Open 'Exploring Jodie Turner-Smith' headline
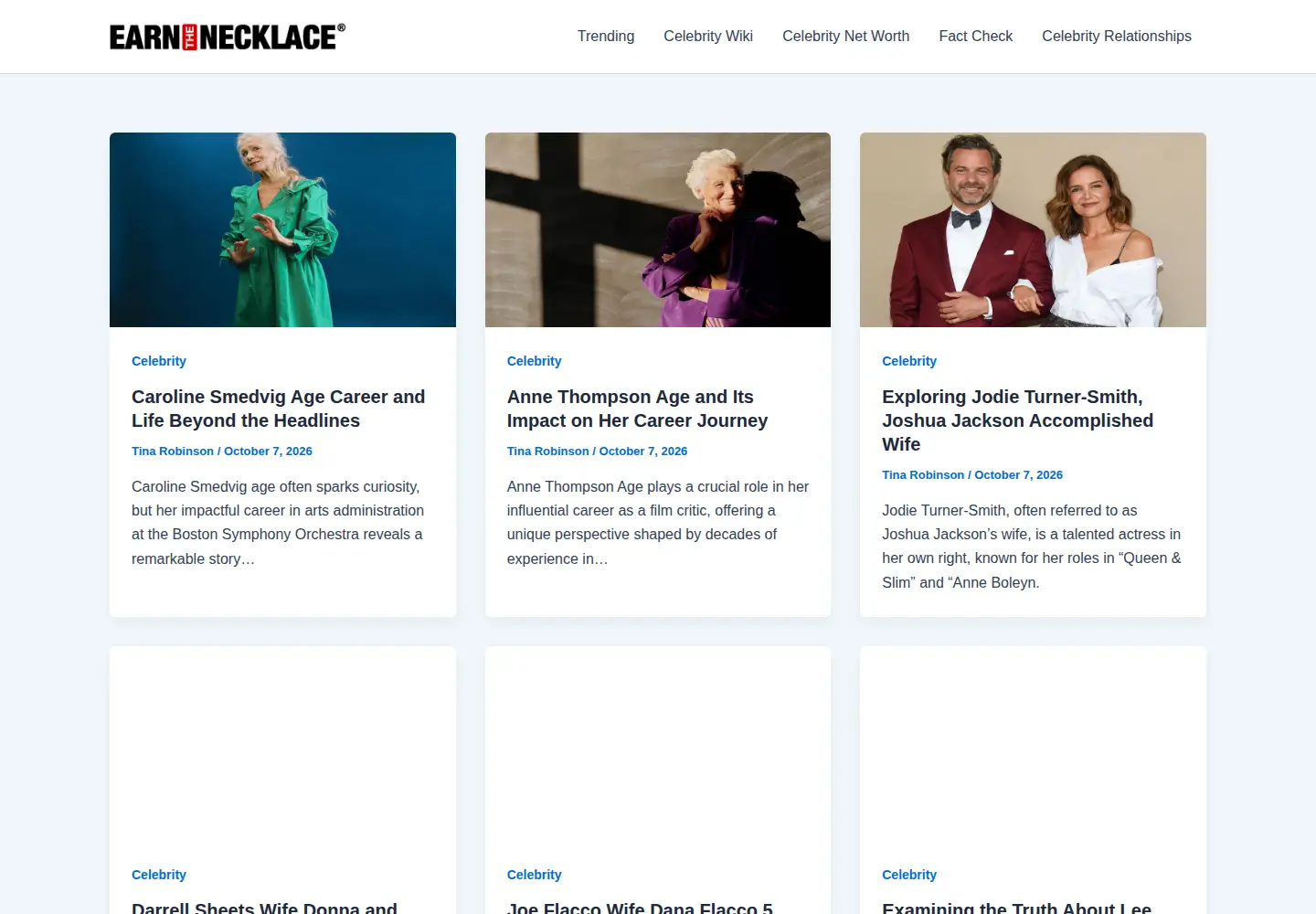Viewport: 1316px width, 914px height. [1018, 420]
